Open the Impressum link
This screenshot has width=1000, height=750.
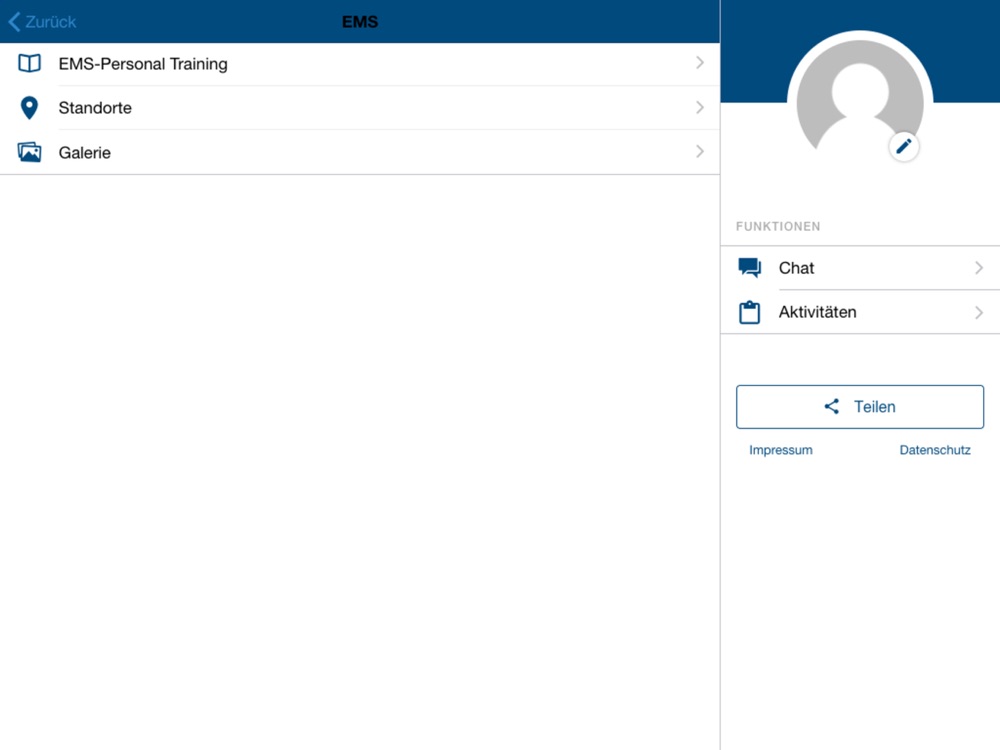pos(781,450)
